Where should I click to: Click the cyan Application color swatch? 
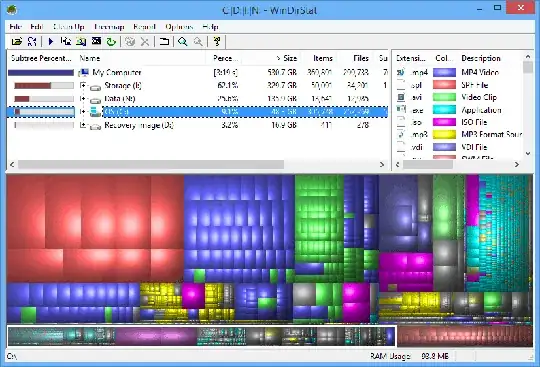[444, 109]
